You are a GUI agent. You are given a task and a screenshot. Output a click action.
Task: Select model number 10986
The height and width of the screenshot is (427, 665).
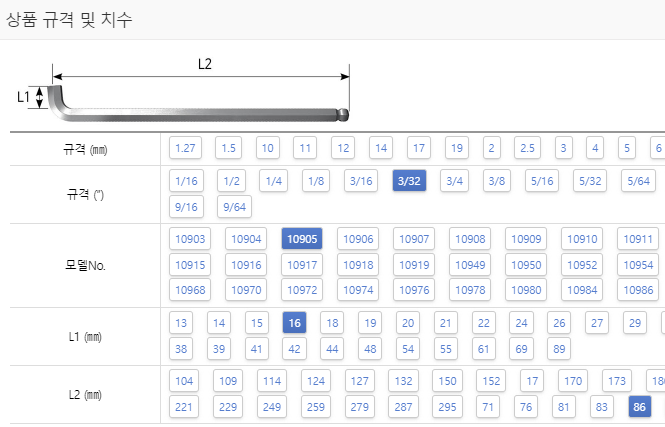pos(638,290)
